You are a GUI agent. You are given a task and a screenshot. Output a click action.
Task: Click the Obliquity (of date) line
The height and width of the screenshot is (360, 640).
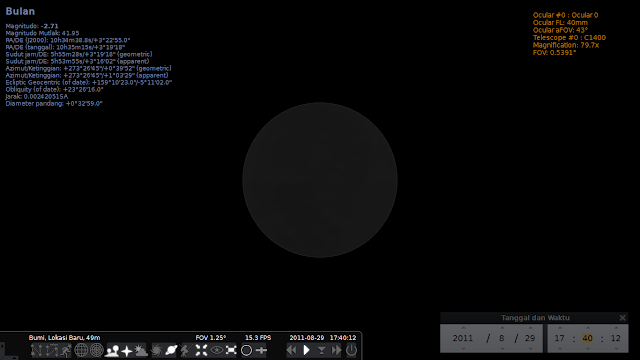54,89
